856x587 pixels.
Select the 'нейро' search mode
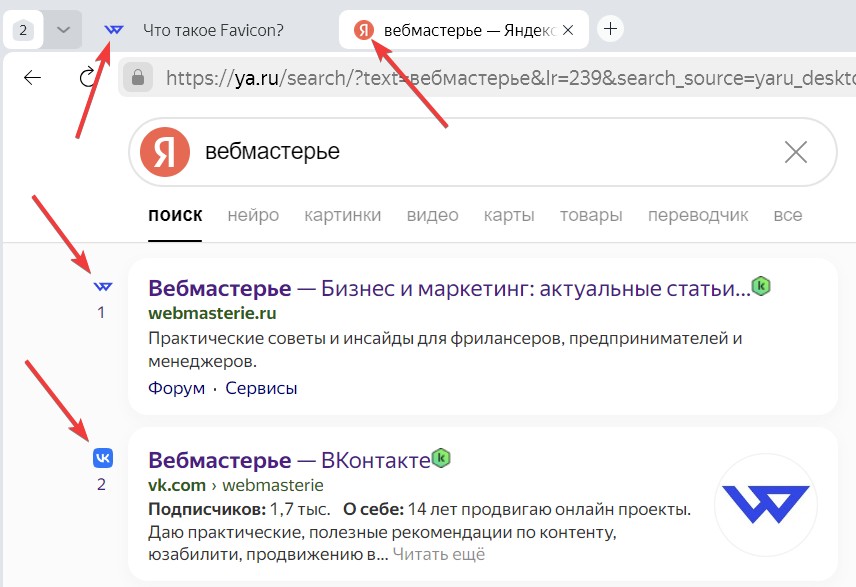click(x=252, y=215)
